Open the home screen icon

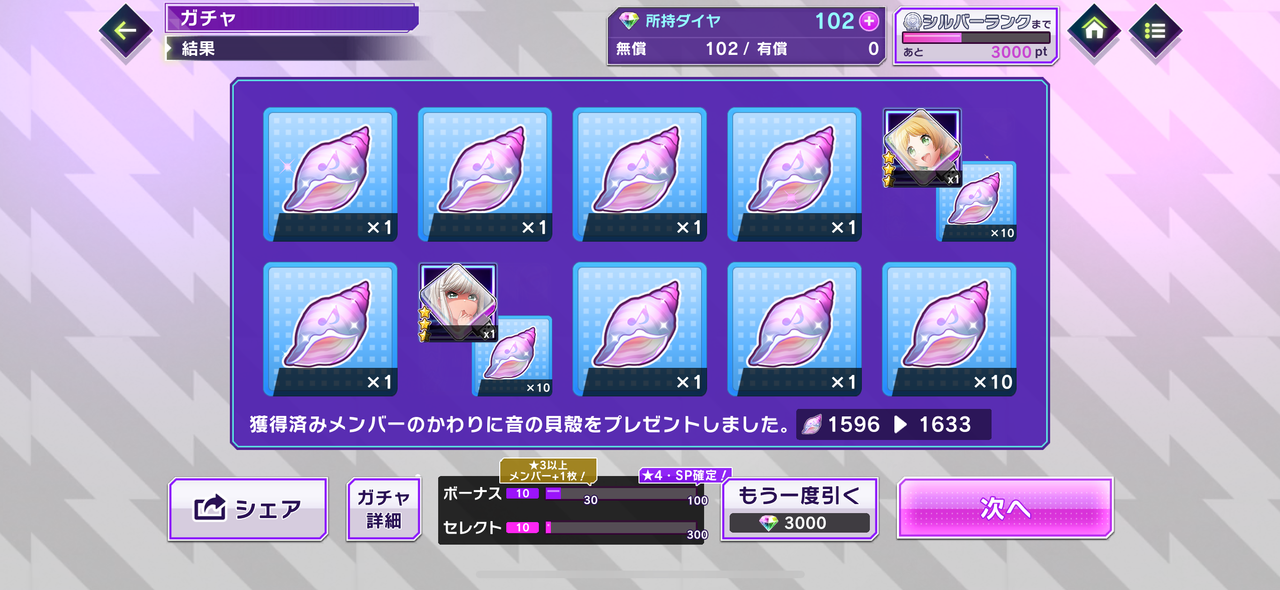point(1094,30)
